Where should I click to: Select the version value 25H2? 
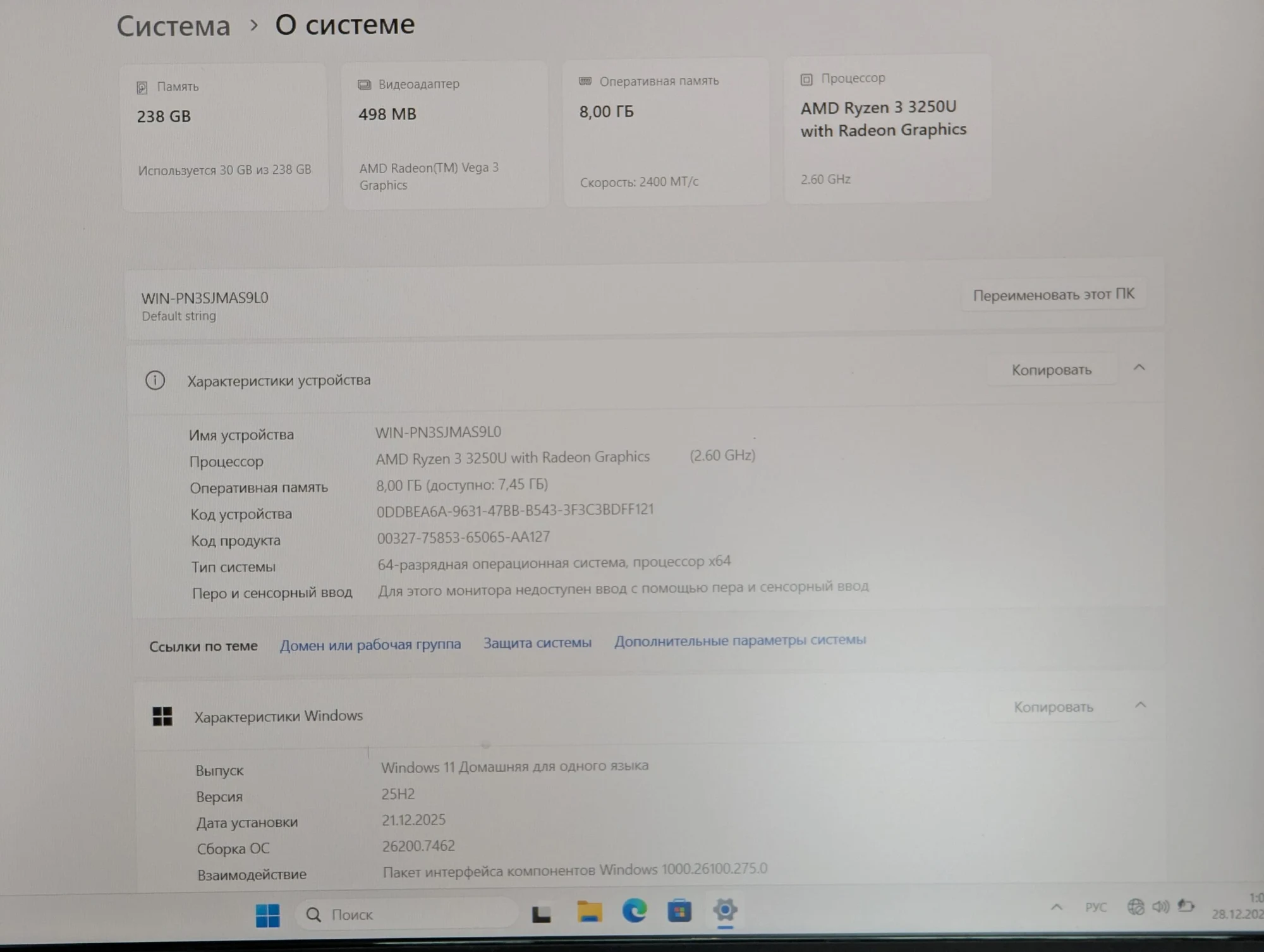[x=398, y=794]
